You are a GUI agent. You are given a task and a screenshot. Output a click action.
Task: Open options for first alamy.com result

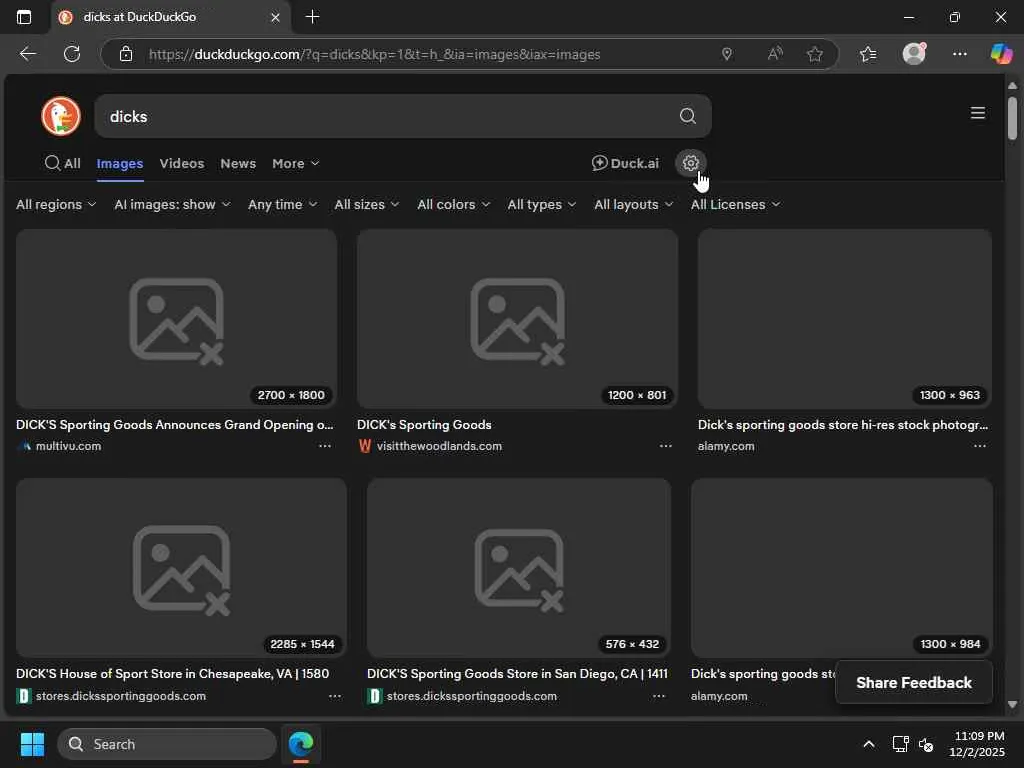pyautogui.click(x=980, y=446)
